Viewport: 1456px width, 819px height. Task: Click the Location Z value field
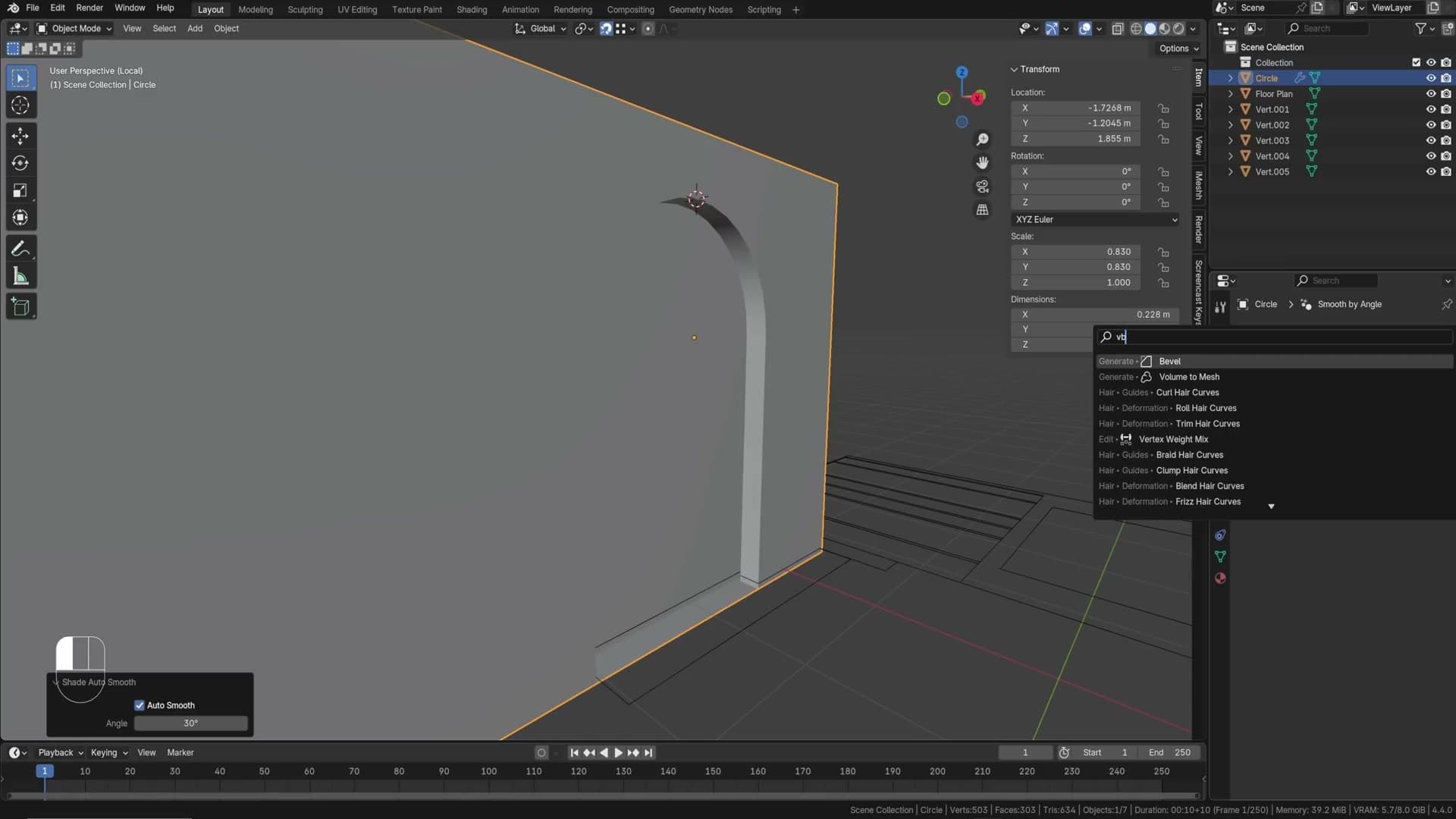pyautogui.click(x=1076, y=140)
